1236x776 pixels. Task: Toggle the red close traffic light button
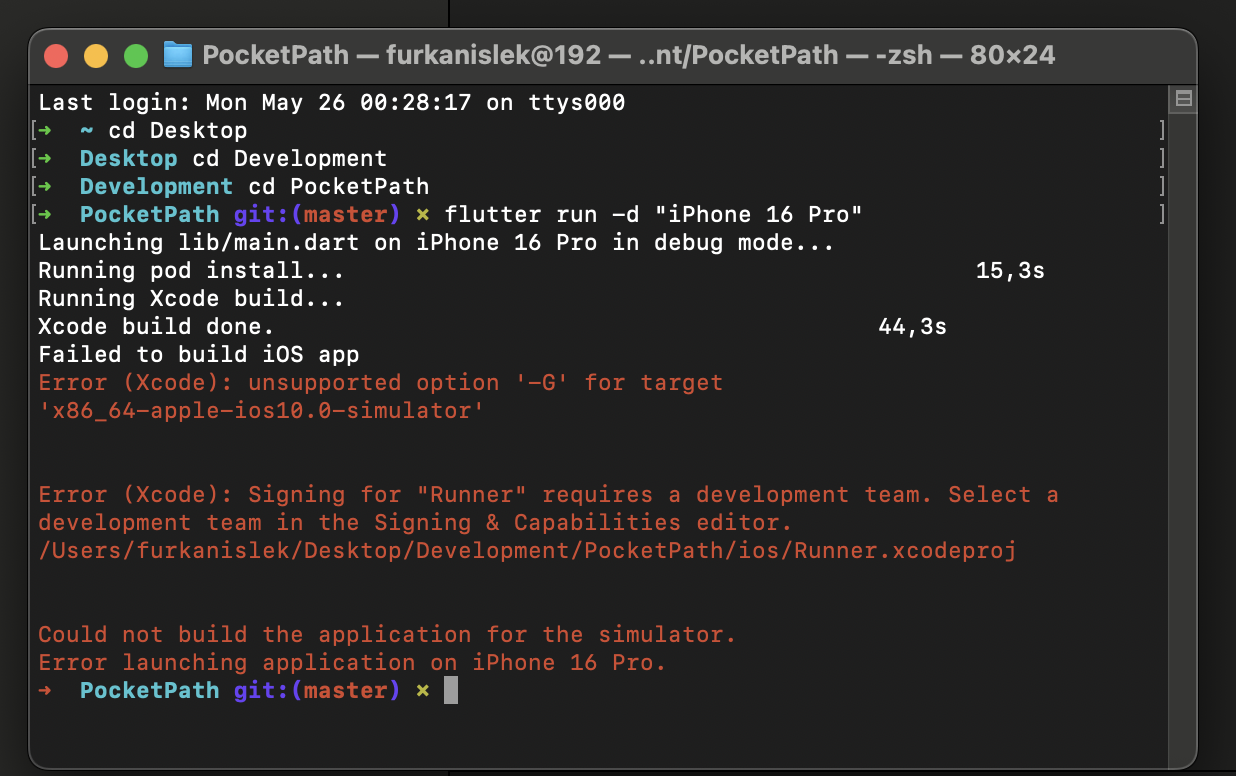56,56
